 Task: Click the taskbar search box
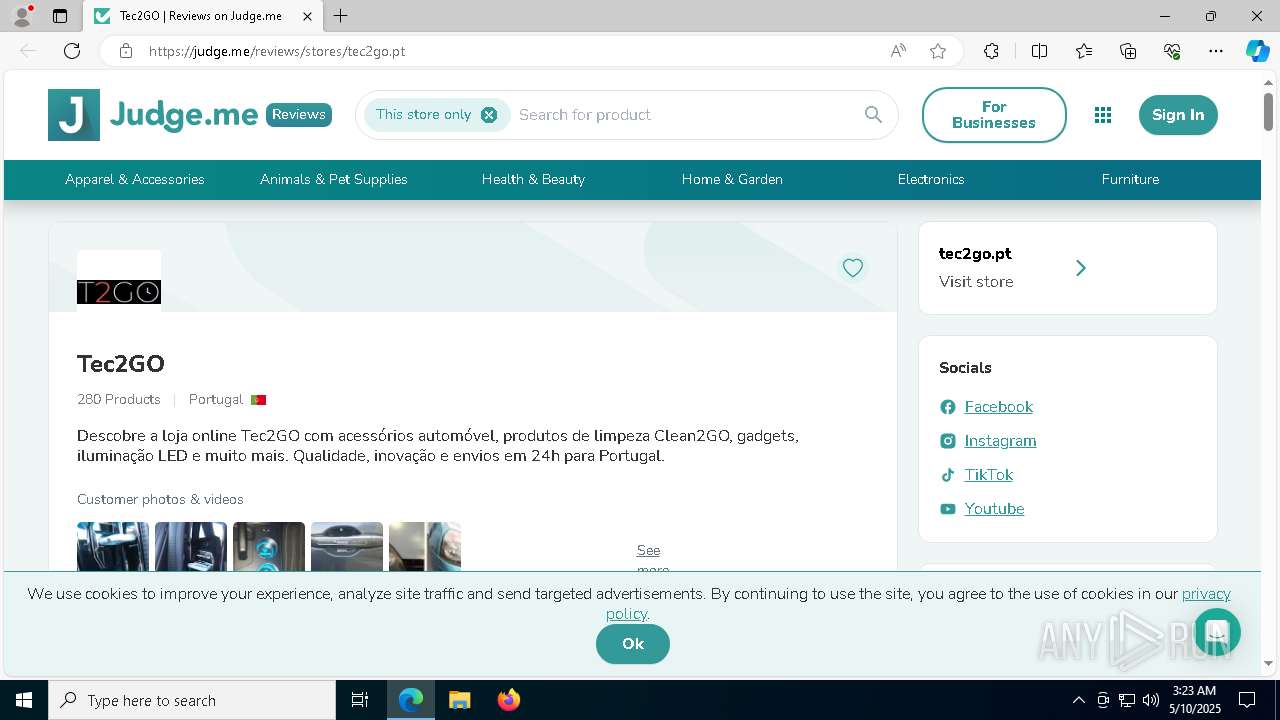coord(192,700)
